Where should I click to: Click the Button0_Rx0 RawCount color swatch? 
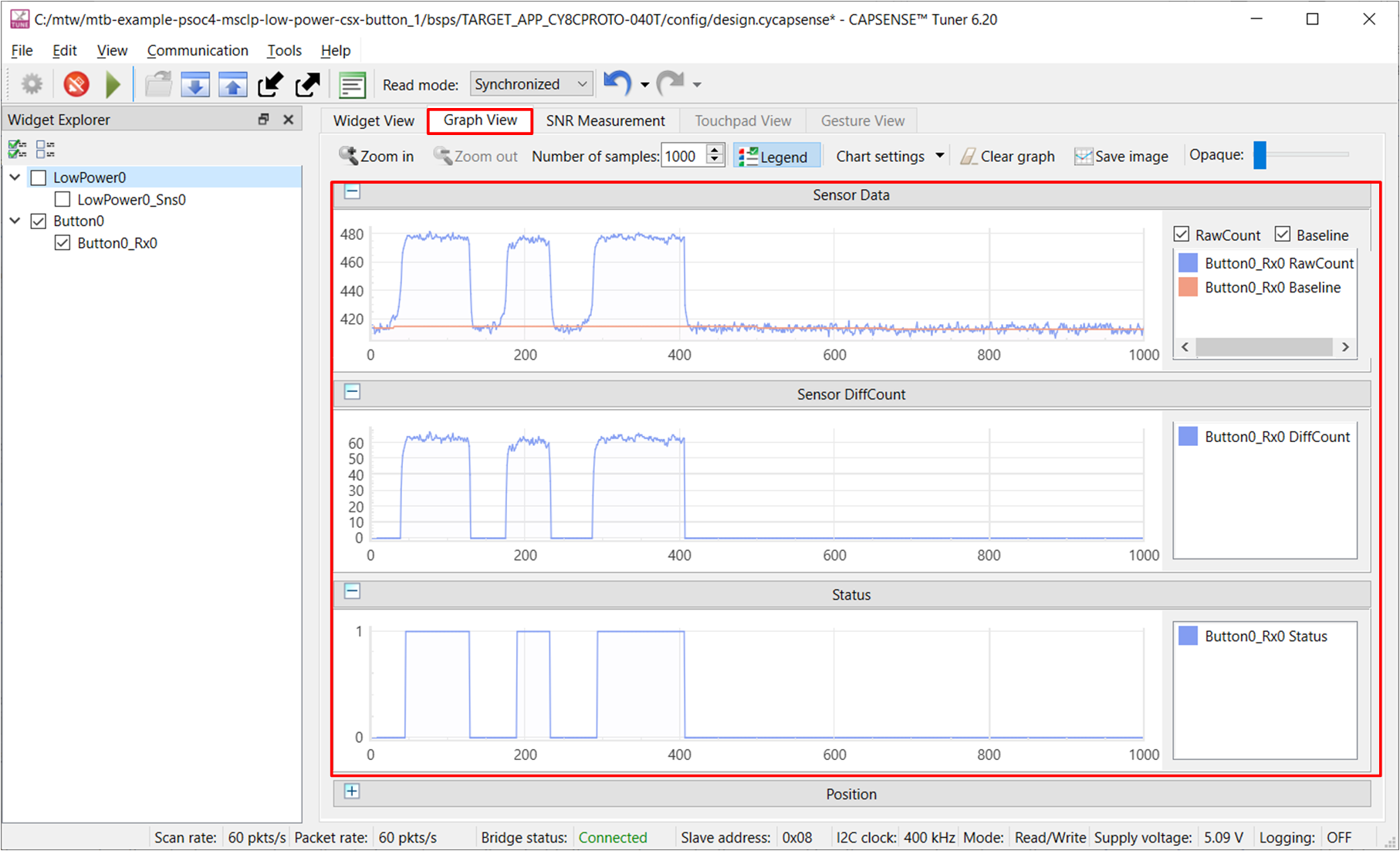click(x=1189, y=263)
